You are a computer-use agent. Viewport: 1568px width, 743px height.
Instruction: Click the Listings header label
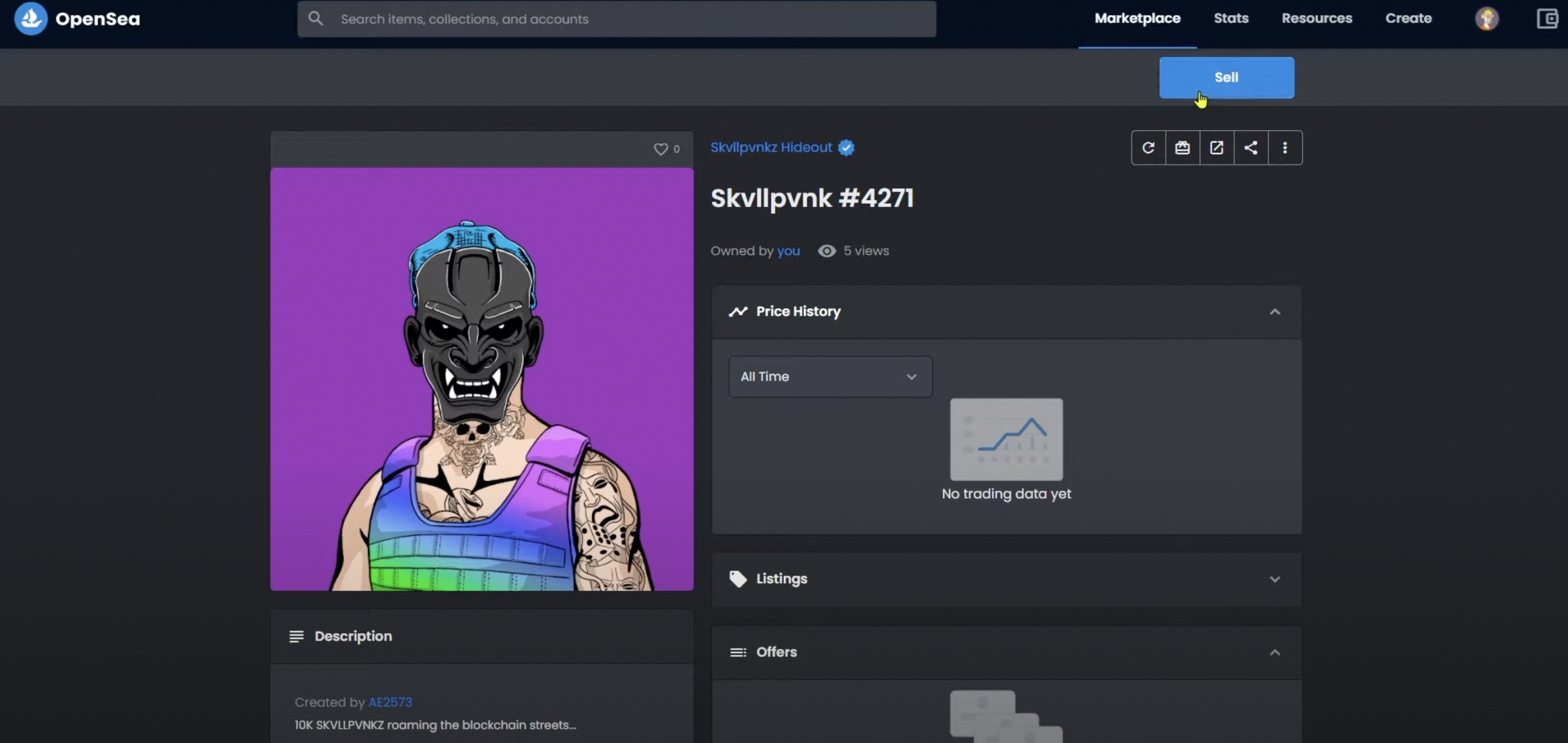(782, 579)
